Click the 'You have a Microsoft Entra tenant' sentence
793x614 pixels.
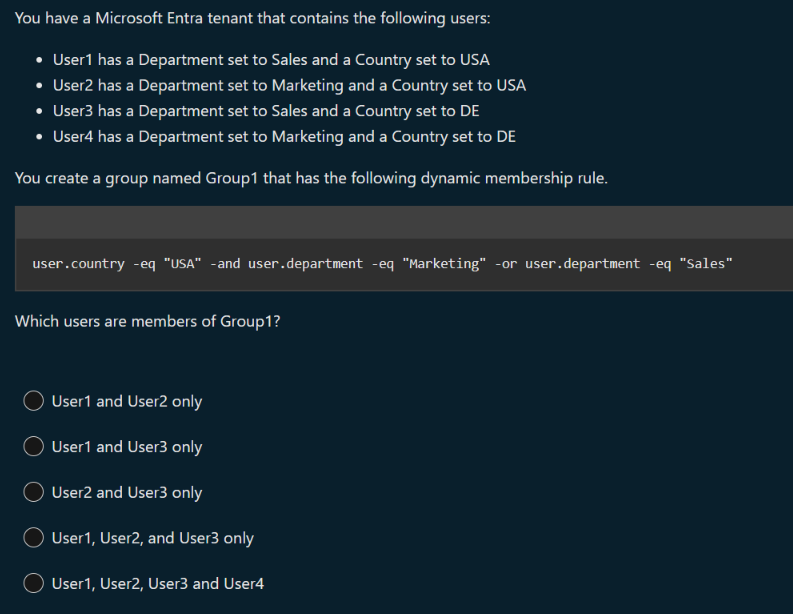coord(252,21)
